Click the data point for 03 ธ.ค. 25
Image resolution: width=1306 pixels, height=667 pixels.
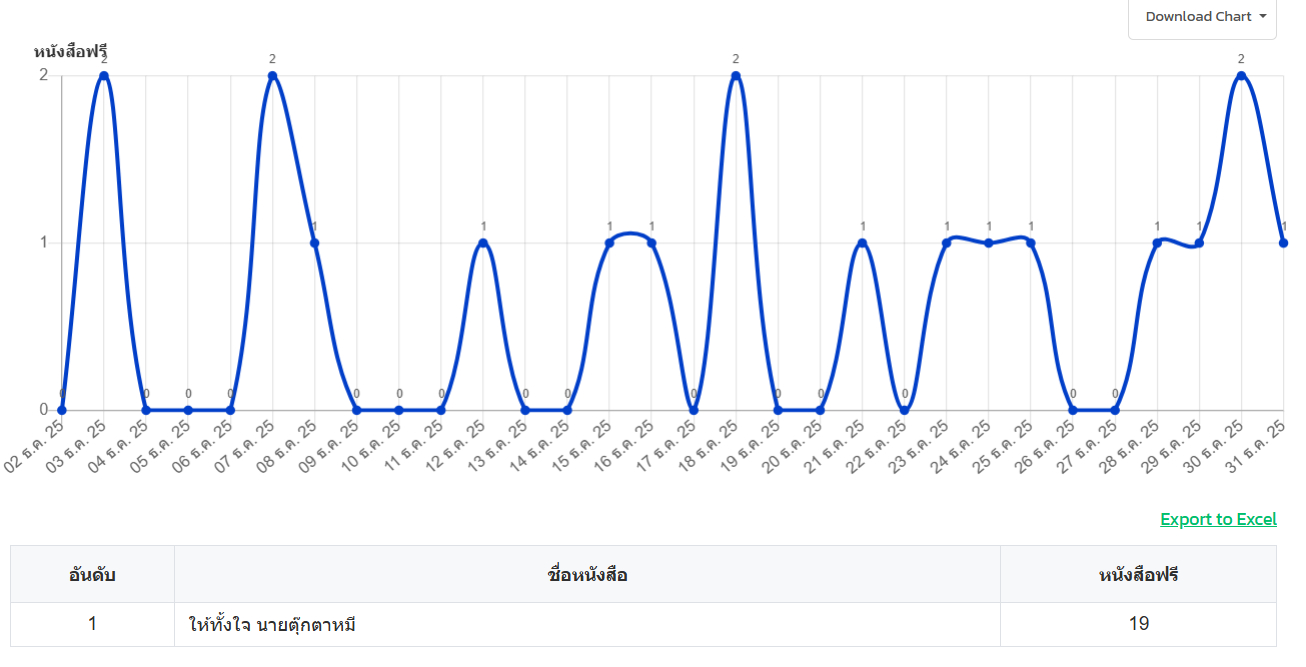tap(104, 76)
